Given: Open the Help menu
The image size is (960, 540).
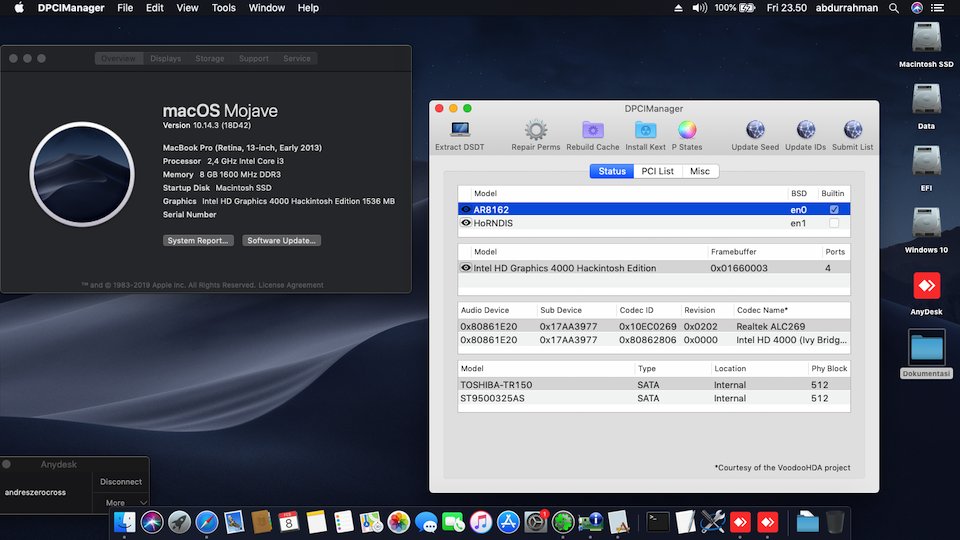Looking at the screenshot, I should pos(308,8).
